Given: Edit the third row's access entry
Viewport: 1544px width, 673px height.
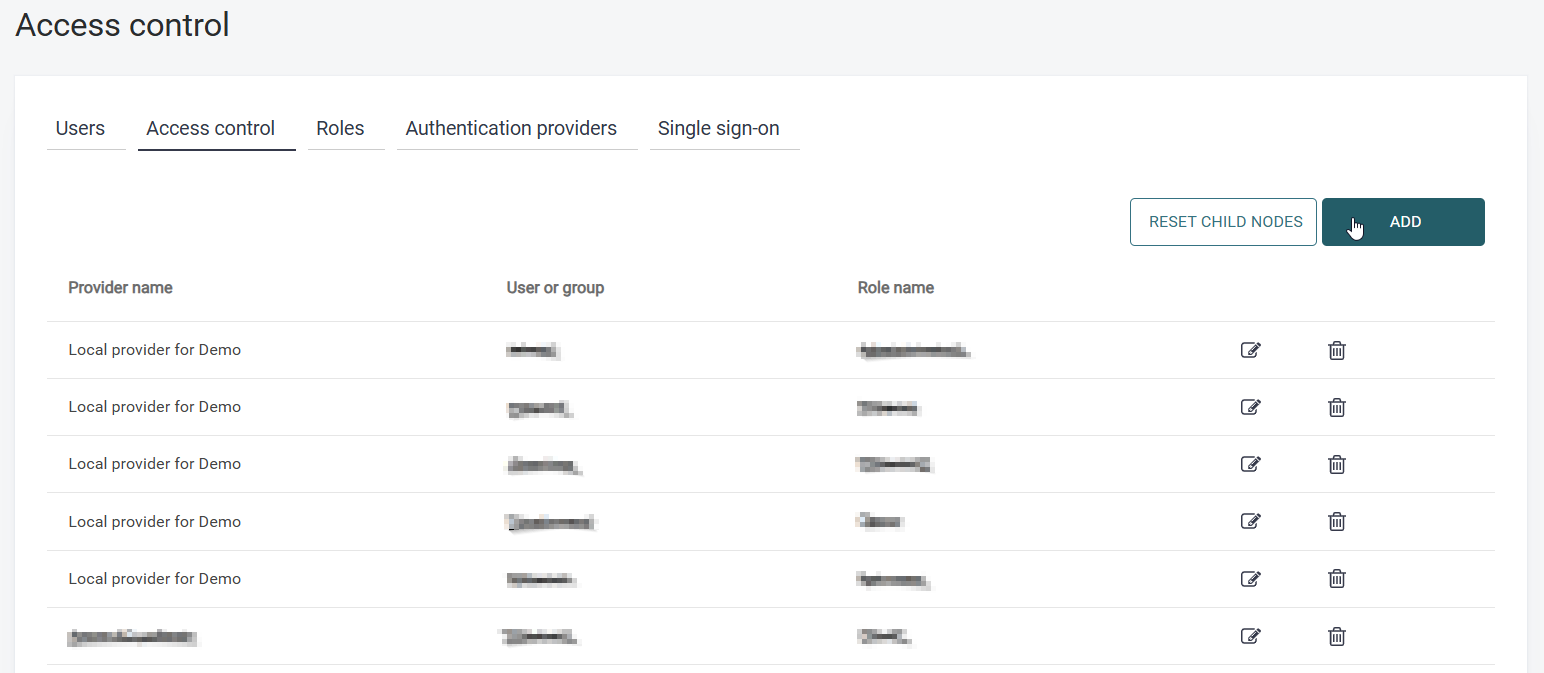Looking at the screenshot, I should (x=1250, y=464).
